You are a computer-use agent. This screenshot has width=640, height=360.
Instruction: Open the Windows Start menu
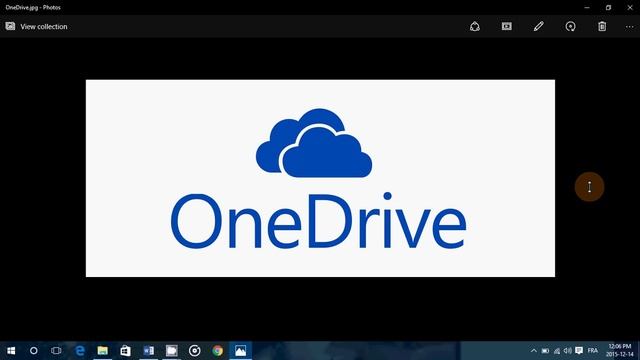(x=11, y=351)
